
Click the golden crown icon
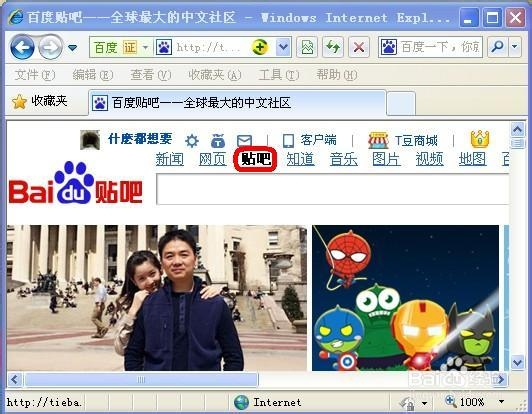click(480, 139)
